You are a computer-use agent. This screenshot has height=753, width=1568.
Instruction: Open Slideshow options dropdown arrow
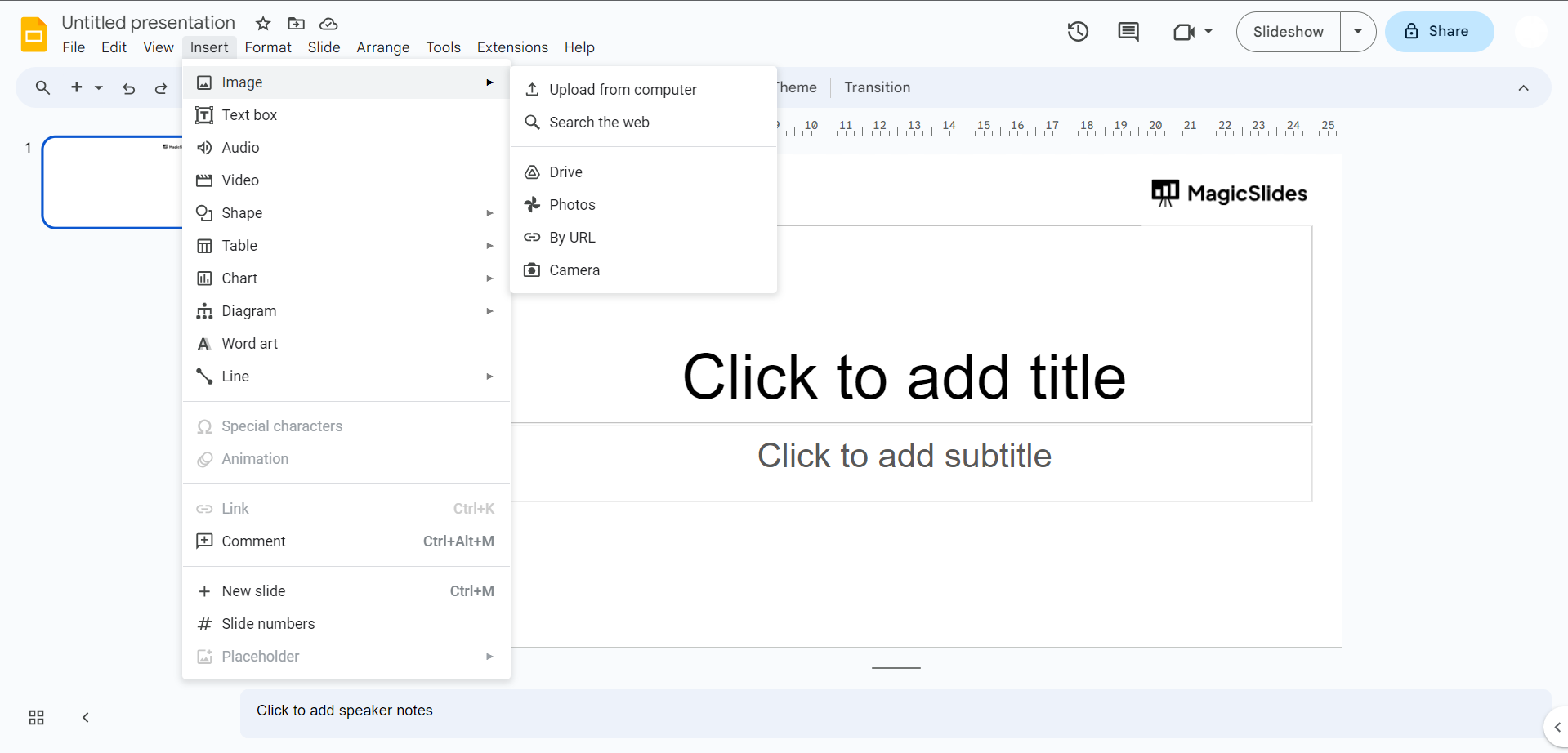pos(1358,32)
